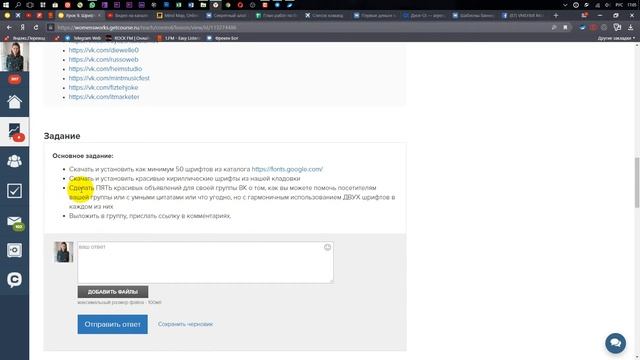Click into the answer text area
This screenshot has width=640, height=360.
pos(205,262)
